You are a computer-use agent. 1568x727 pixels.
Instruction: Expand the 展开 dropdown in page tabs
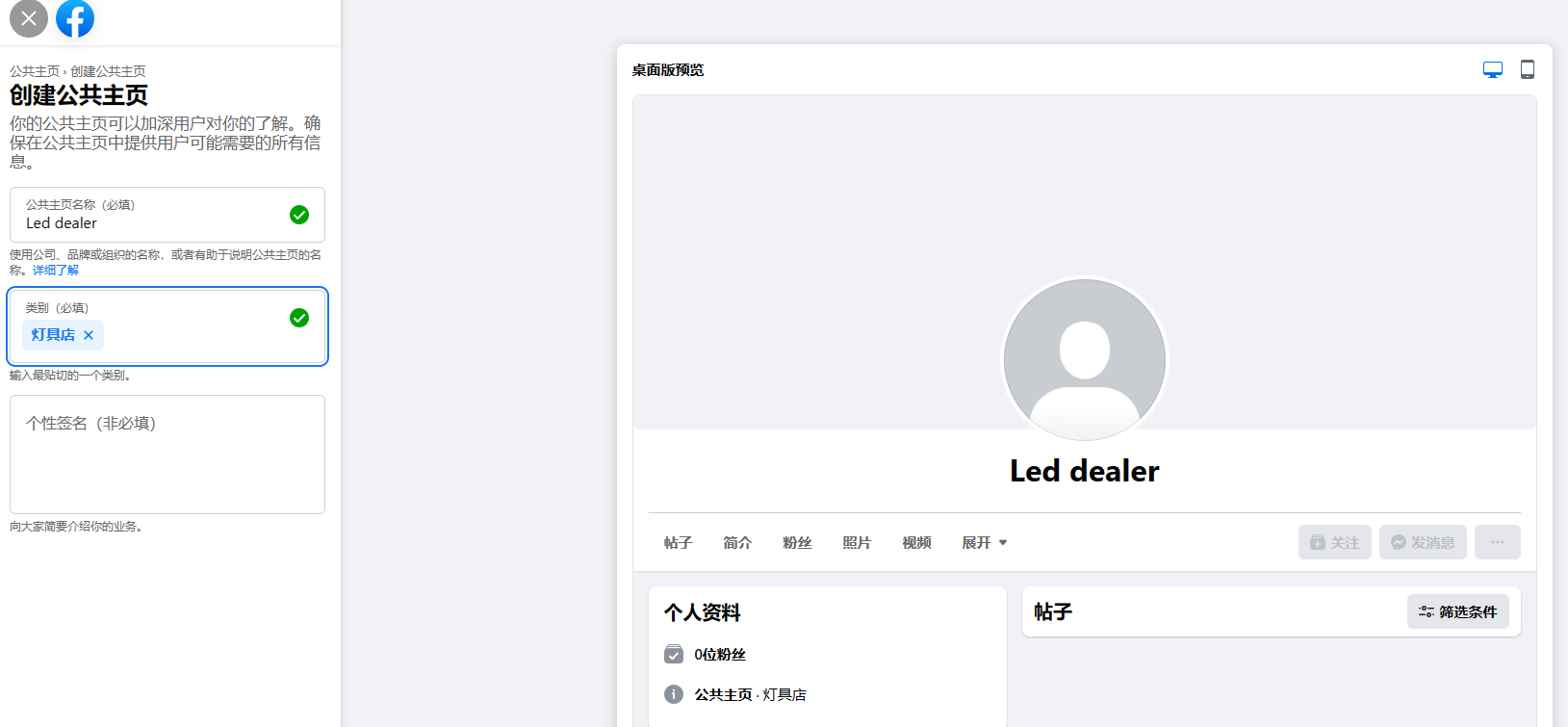pos(985,543)
